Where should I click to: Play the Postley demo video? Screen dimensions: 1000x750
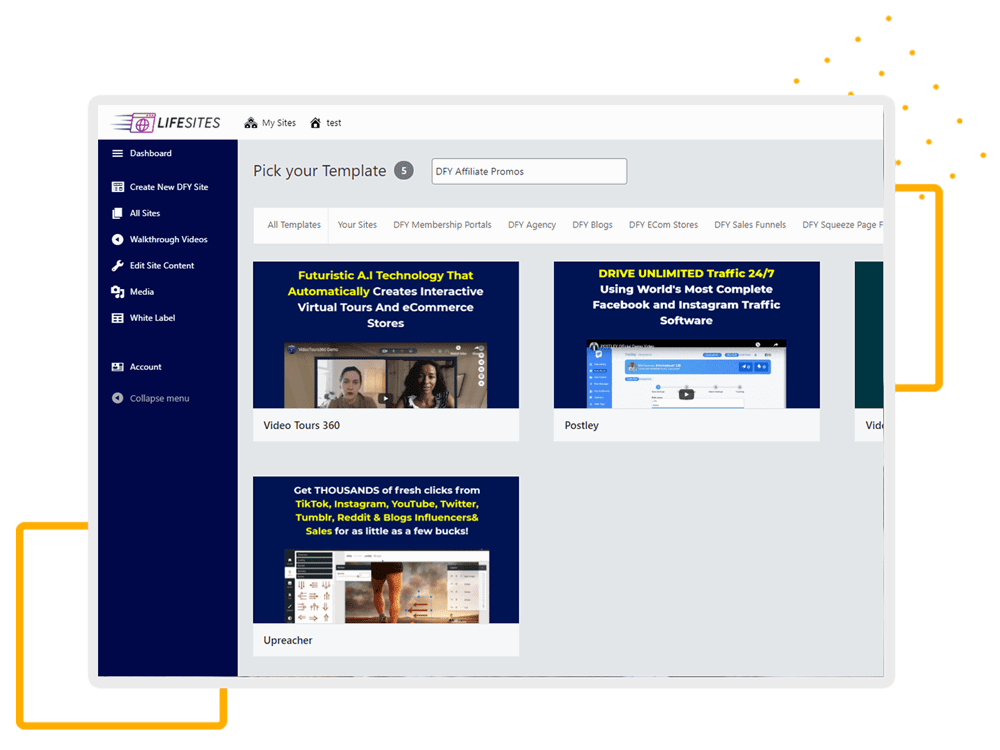click(x=686, y=394)
